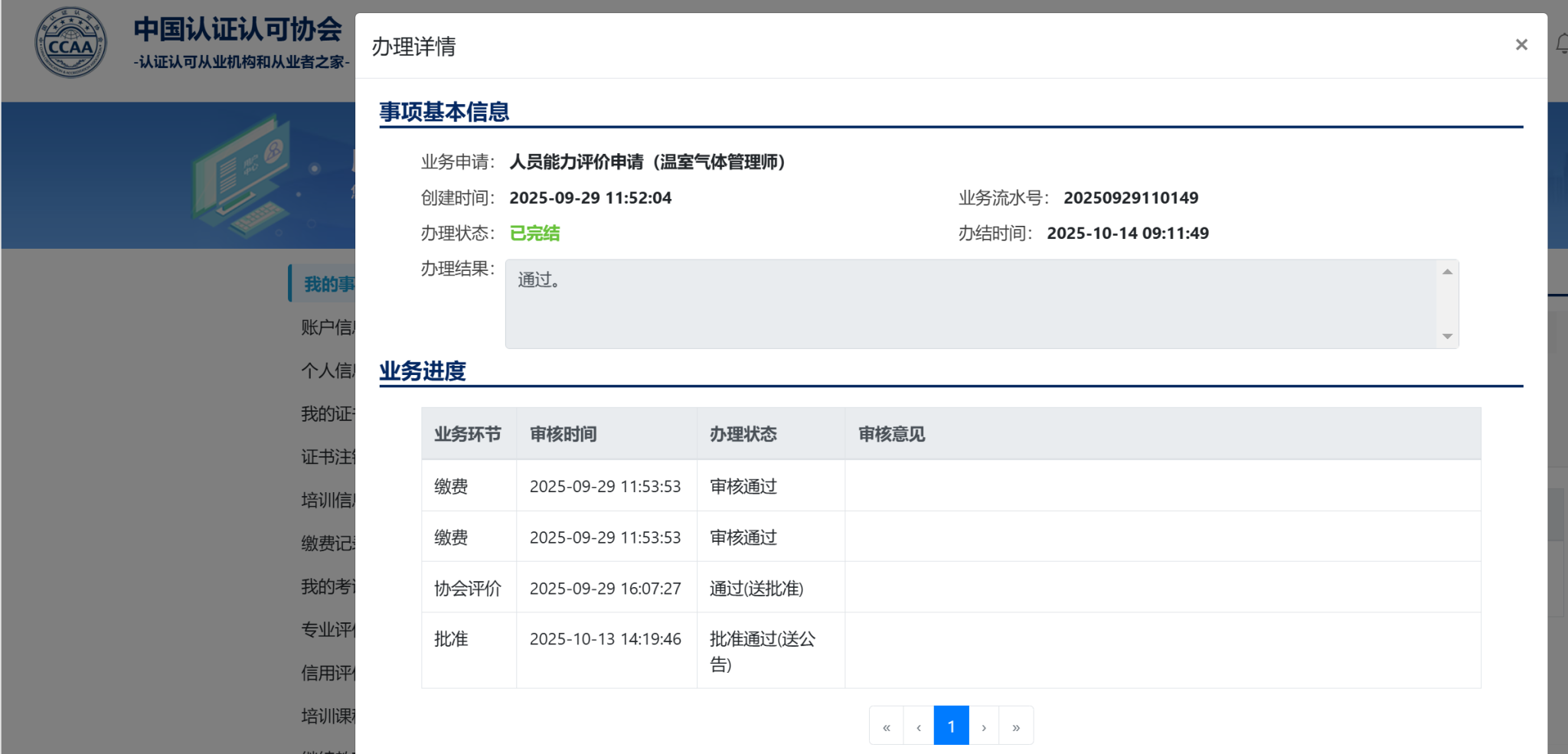
Task: Click scroll-up arrow in 办理结果 box
Action: point(1447,272)
